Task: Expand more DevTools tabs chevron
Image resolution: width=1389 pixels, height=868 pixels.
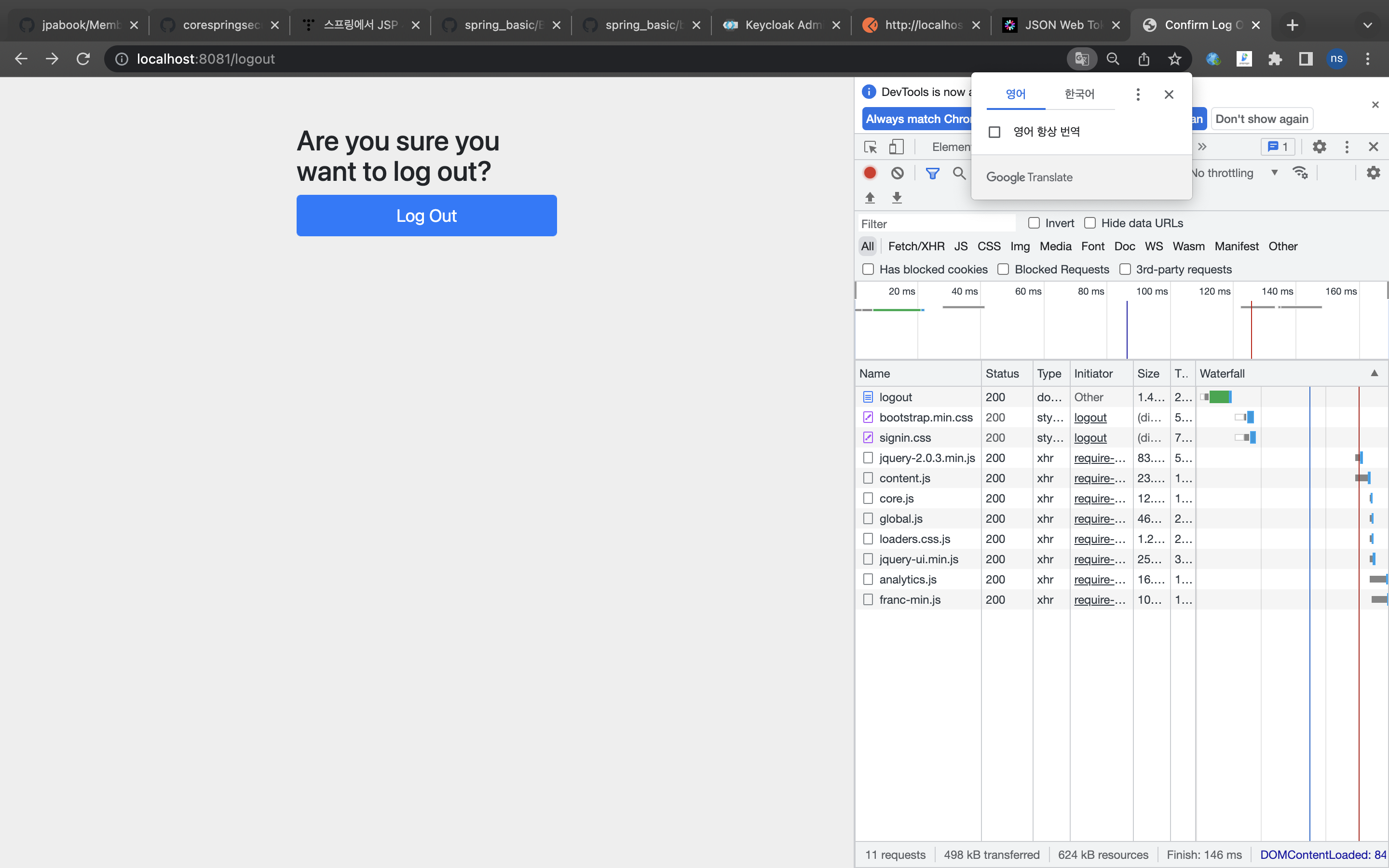Action: point(1202,147)
